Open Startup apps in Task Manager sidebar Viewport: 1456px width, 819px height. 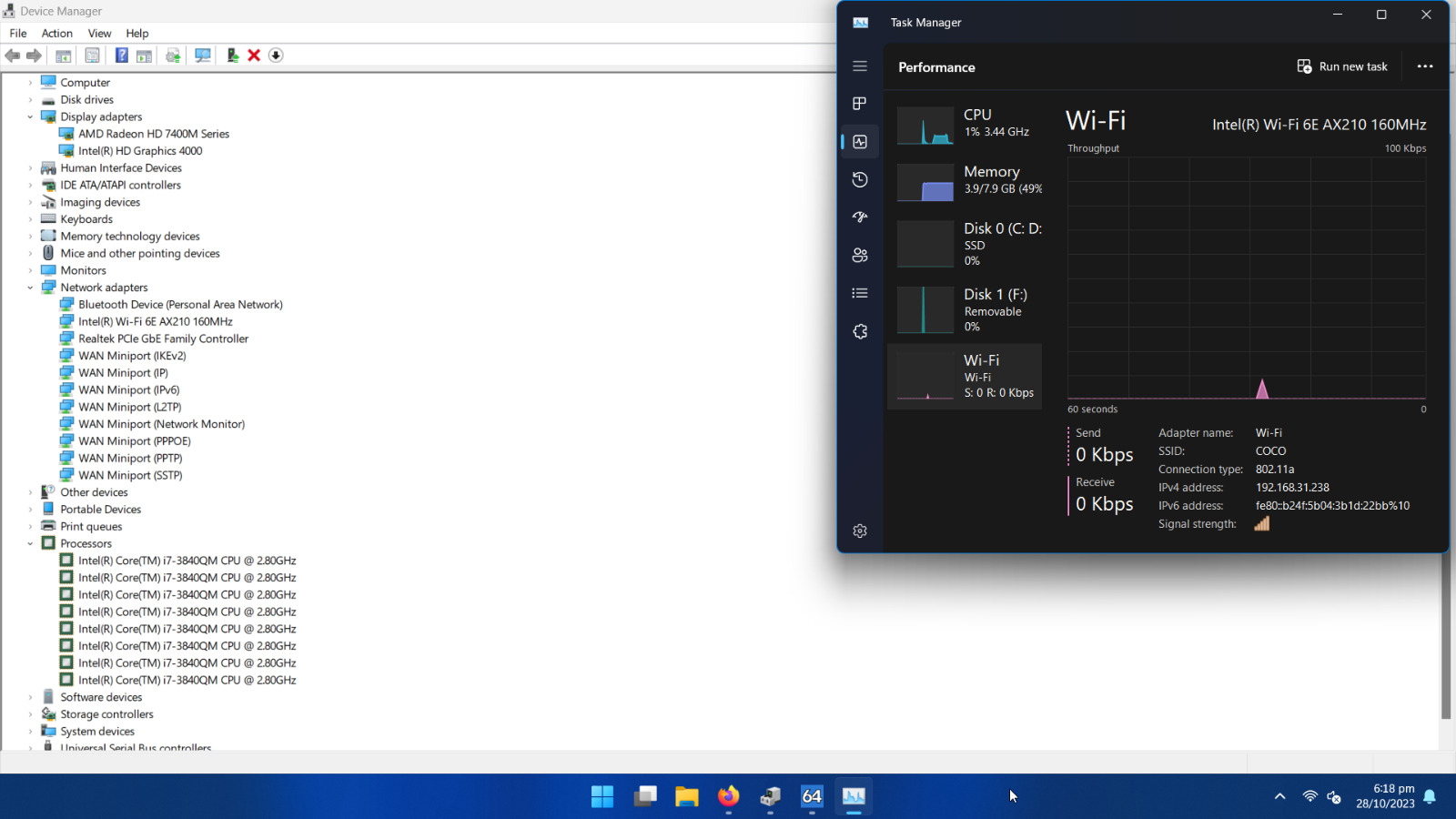tap(860, 217)
